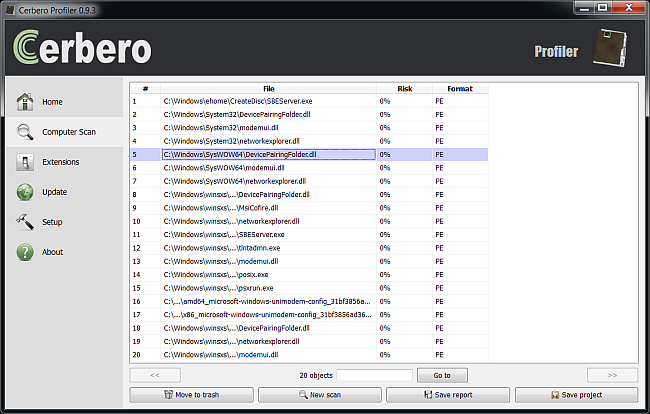Sort by the File column header

tap(269, 88)
